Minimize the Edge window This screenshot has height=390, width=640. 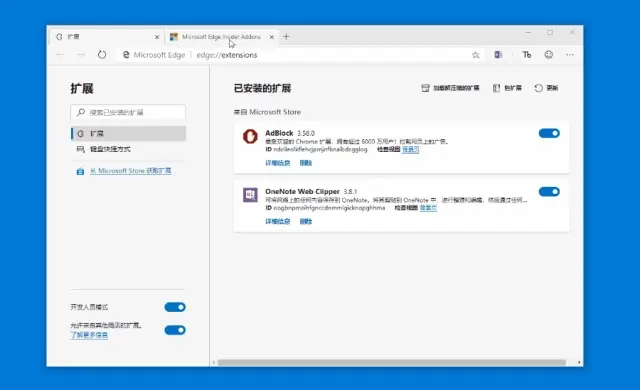[x=528, y=33]
